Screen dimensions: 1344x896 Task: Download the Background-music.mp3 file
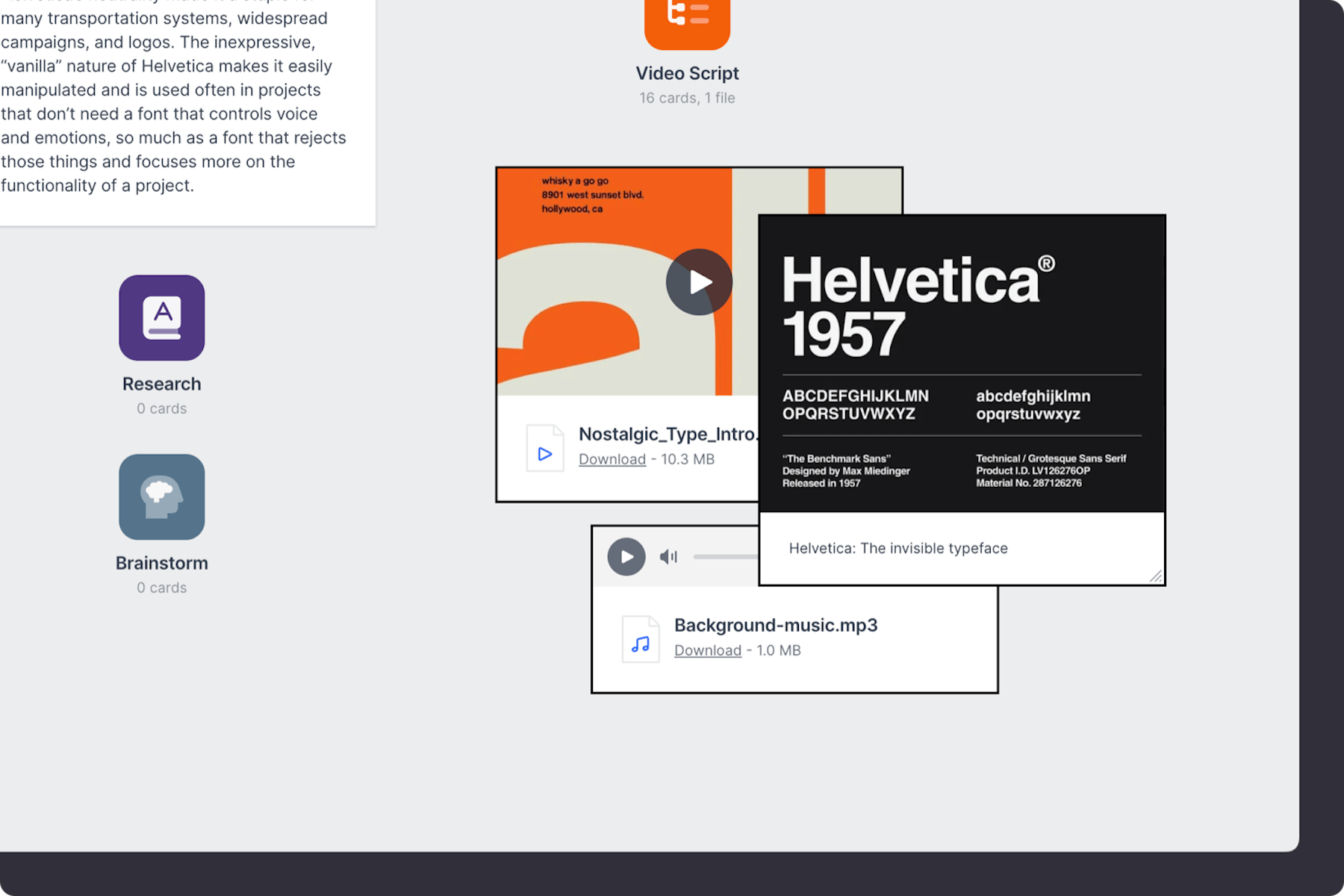[707, 650]
